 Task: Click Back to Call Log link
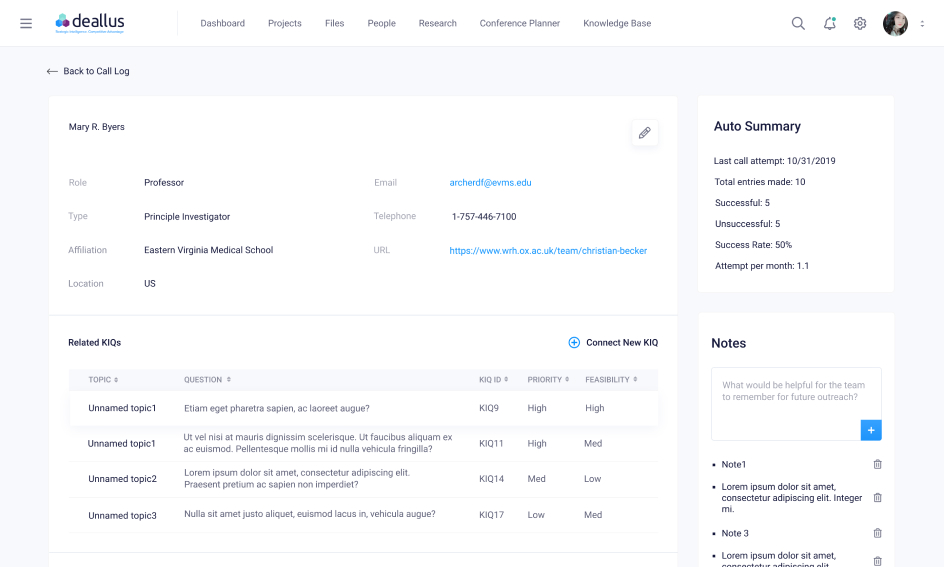[x=88, y=71]
